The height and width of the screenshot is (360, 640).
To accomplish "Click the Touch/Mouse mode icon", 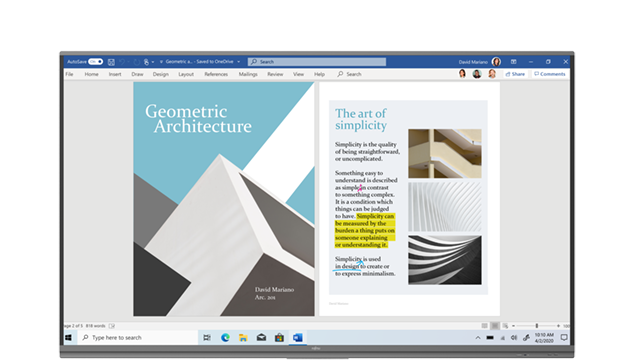I will [146, 62].
